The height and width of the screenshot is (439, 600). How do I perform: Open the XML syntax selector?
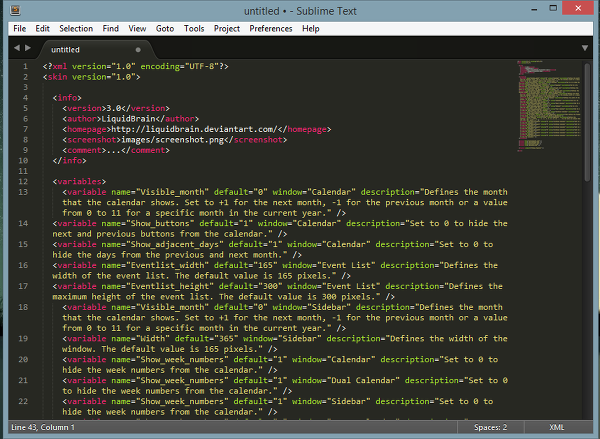click(557, 428)
